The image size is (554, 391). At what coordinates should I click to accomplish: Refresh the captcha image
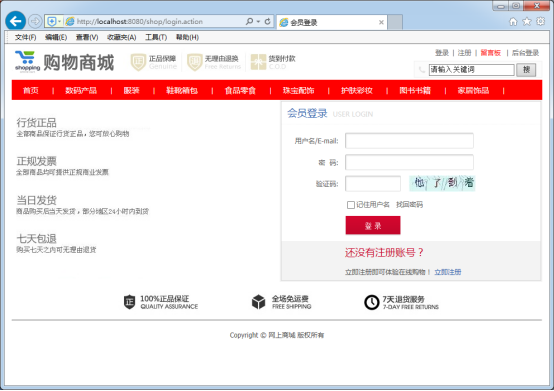tap(442, 183)
